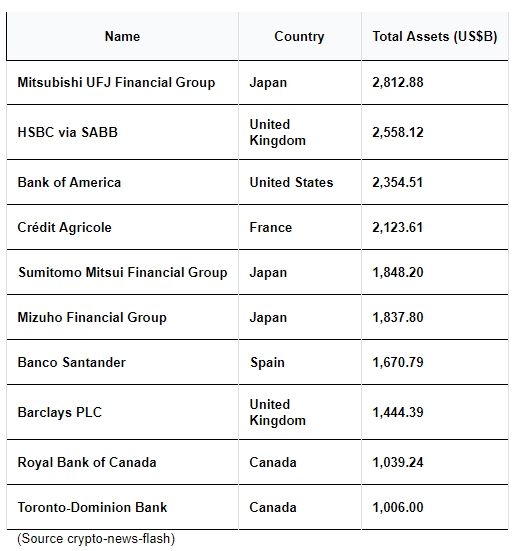Click the Toronto-Dominion Bank cell
This screenshot has width=521, height=551.
pos(122,507)
